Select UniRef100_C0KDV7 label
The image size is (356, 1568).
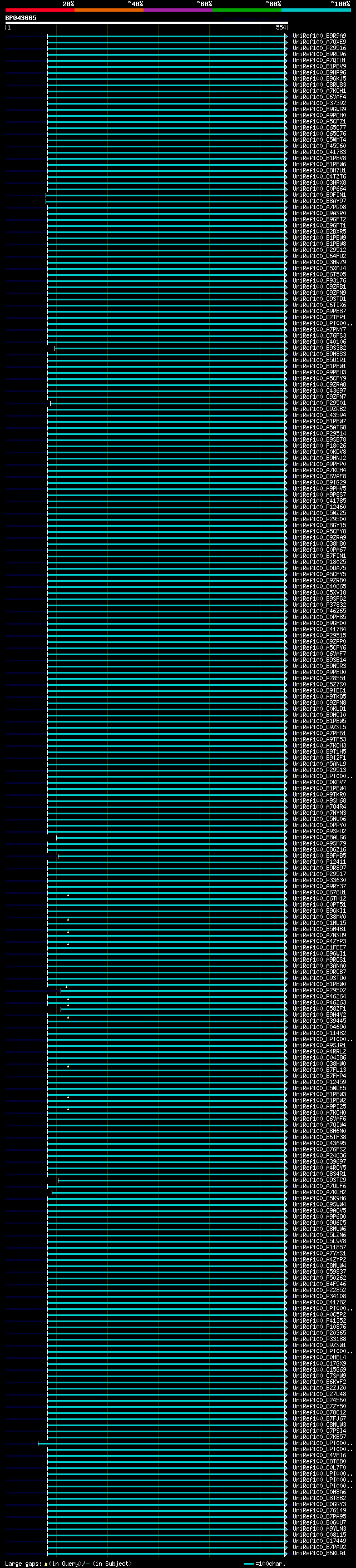coord(319,782)
